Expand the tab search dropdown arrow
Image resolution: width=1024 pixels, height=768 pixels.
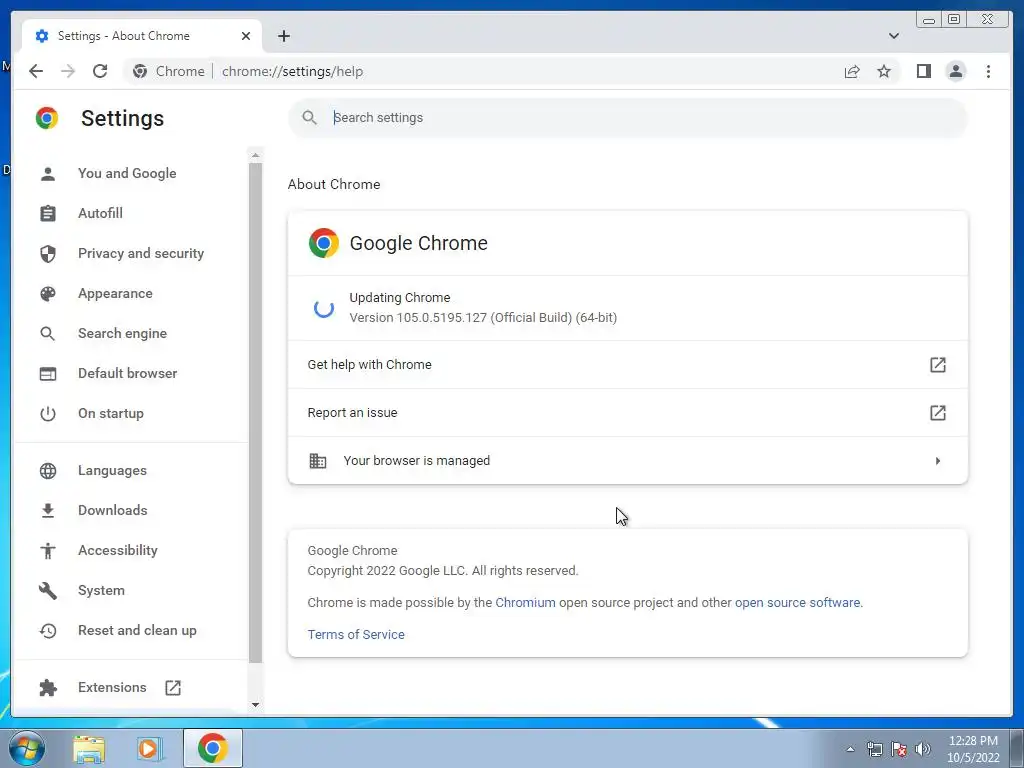[893, 36]
